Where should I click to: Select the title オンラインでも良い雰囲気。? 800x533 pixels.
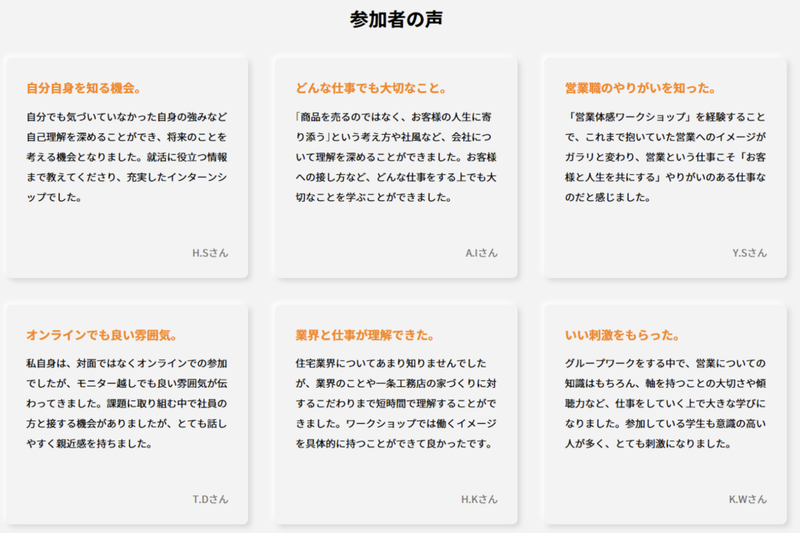[x=102, y=335]
